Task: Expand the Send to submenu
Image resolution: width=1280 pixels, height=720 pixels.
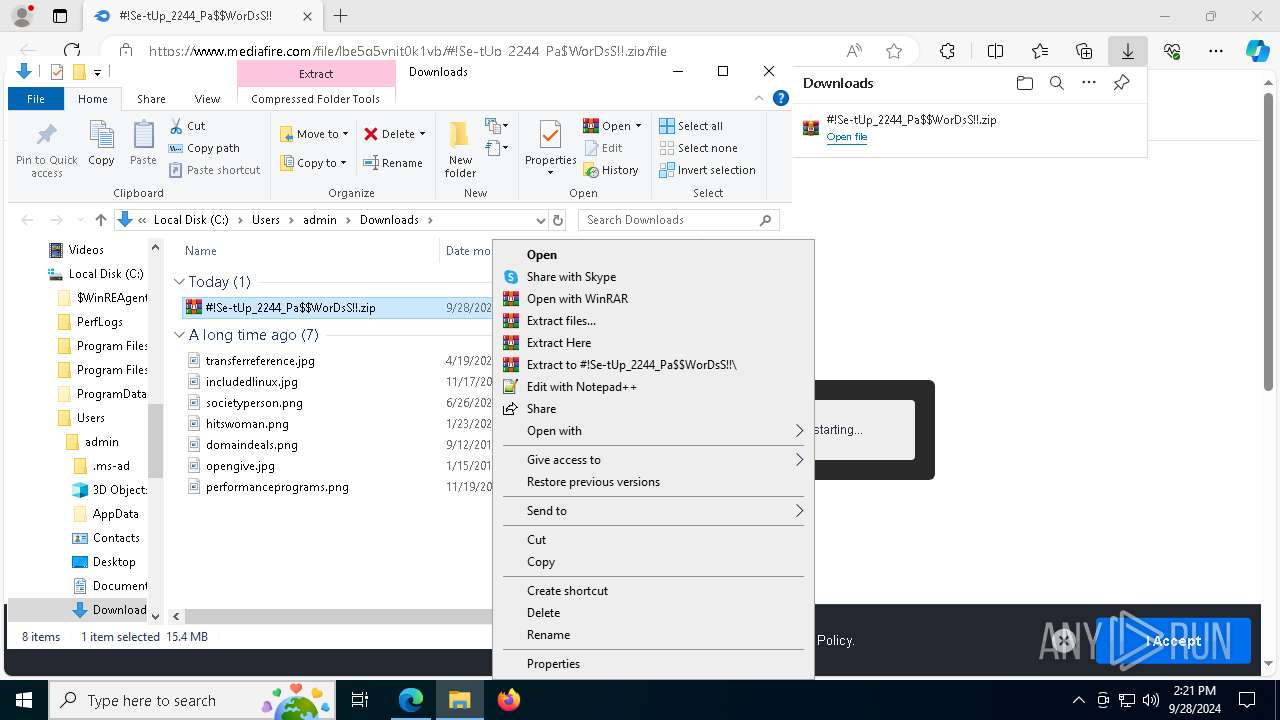Action: pos(654,511)
